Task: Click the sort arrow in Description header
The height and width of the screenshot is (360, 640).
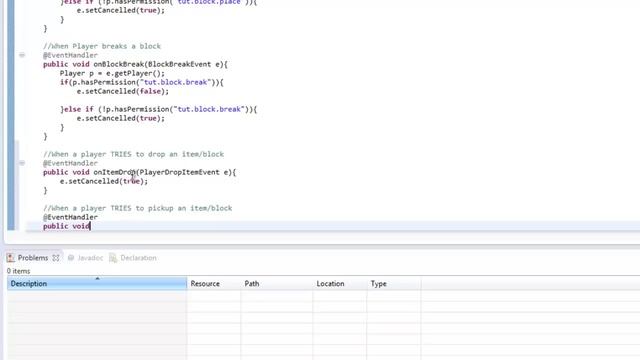Action: [97, 278]
